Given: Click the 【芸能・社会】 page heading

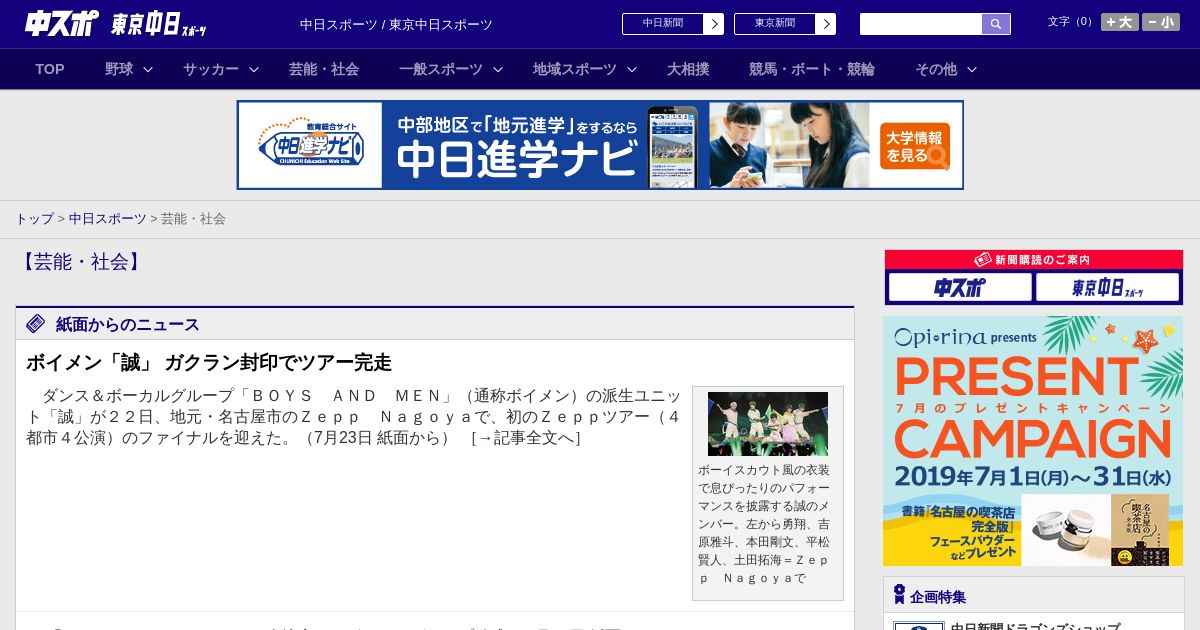Looking at the screenshot, I should 80,262.
